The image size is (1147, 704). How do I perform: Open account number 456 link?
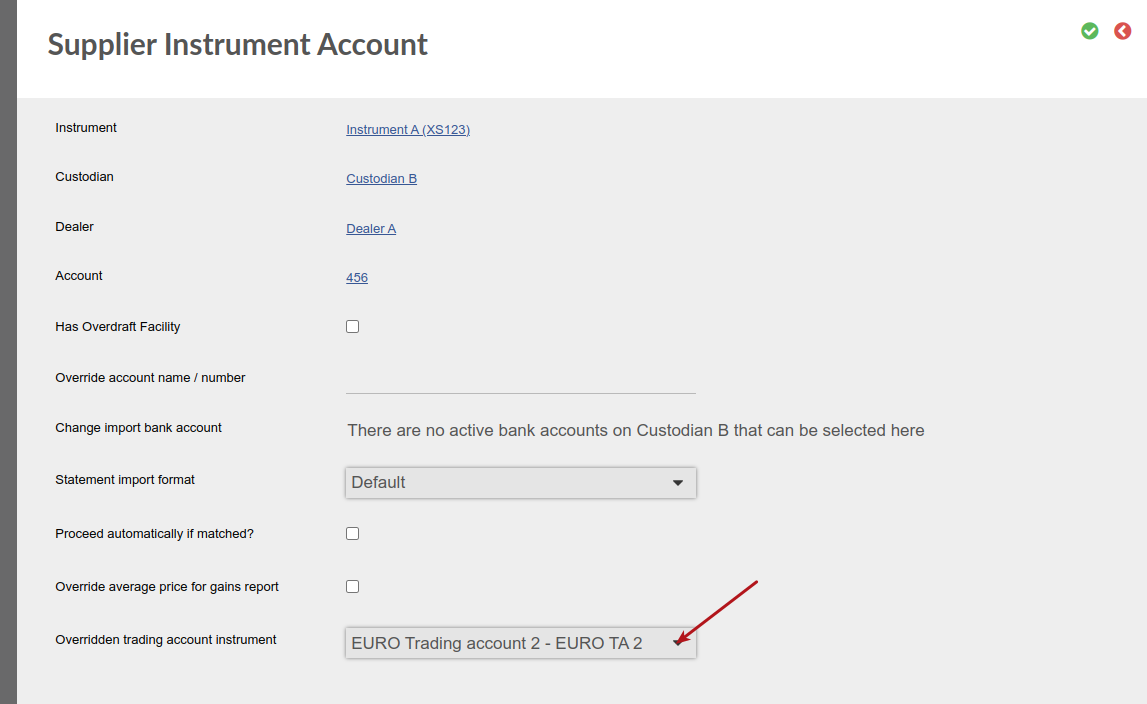(357, 277)
